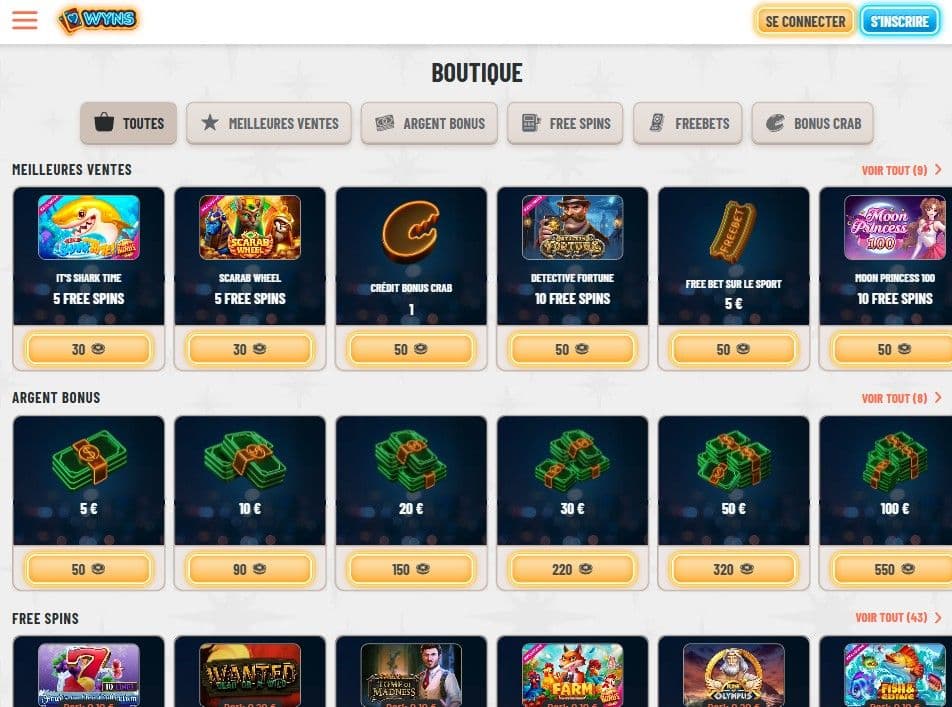Buy Detective Fortune spins for 50 coins
The width and height of the screenshot is (952, 707).
(x=572, y=349)
